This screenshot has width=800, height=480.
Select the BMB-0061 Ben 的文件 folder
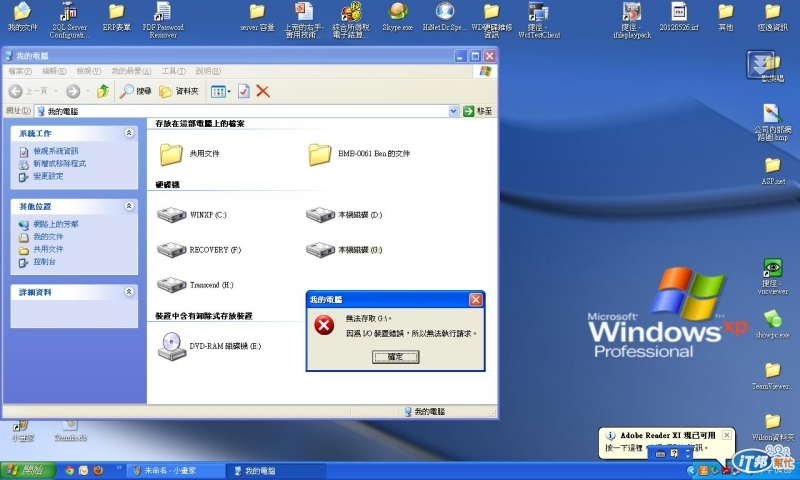pyautogui.click(x=359, y=154)
